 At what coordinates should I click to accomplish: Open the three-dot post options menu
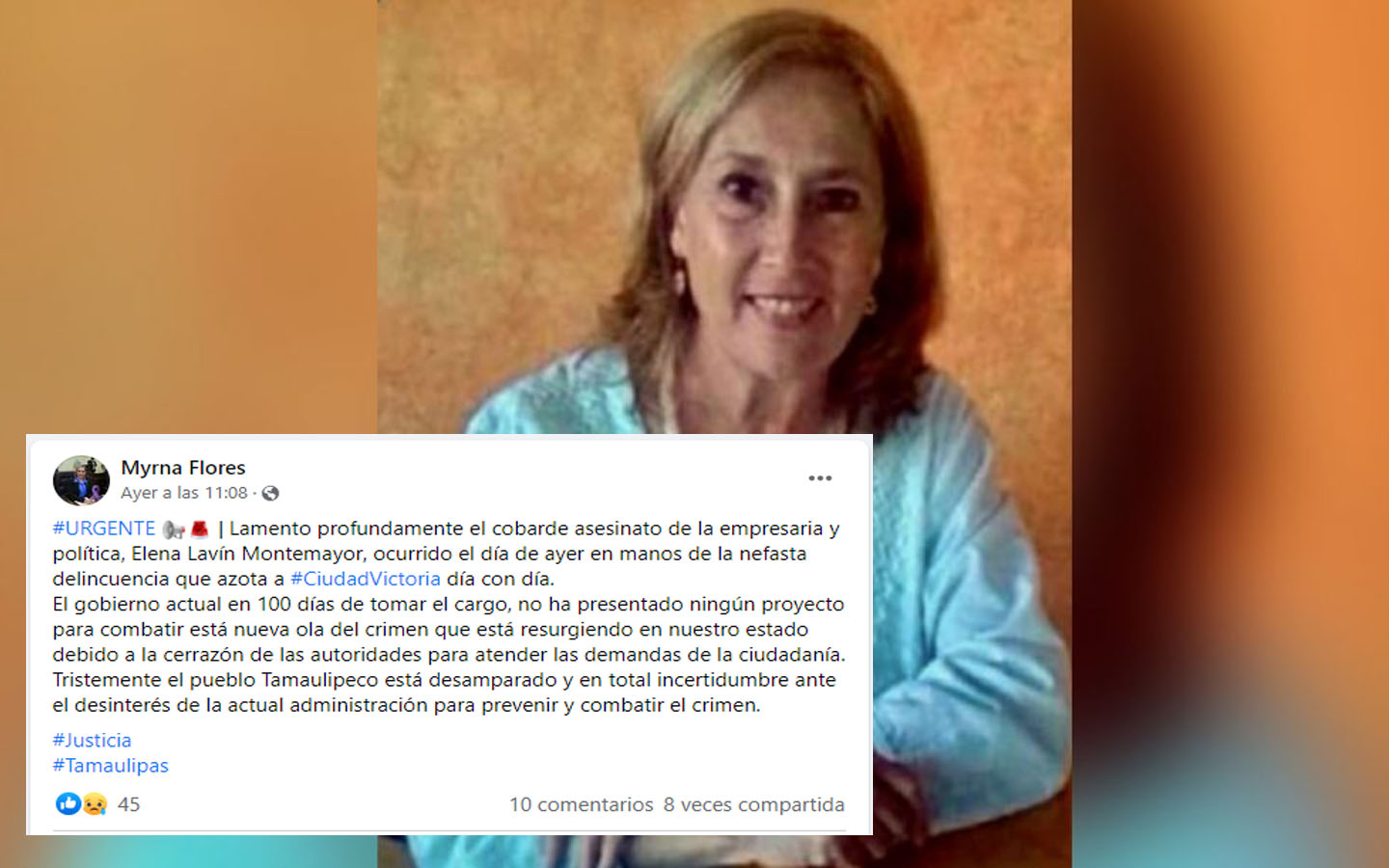(x=820, y=478)
